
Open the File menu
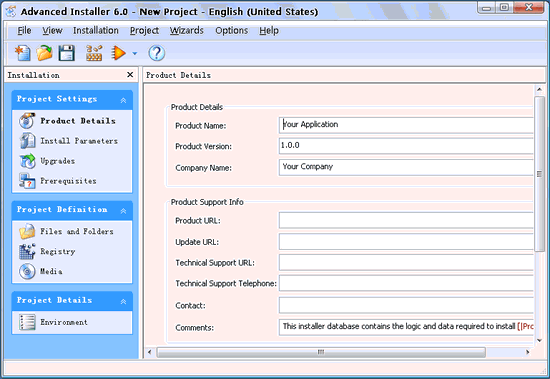click(x=24, y=31)
